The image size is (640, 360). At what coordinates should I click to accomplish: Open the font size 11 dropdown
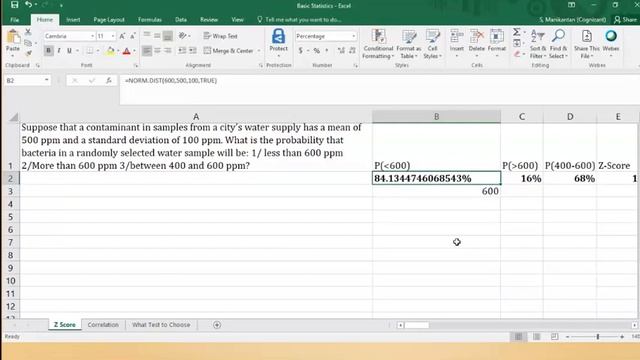point(113,36)
